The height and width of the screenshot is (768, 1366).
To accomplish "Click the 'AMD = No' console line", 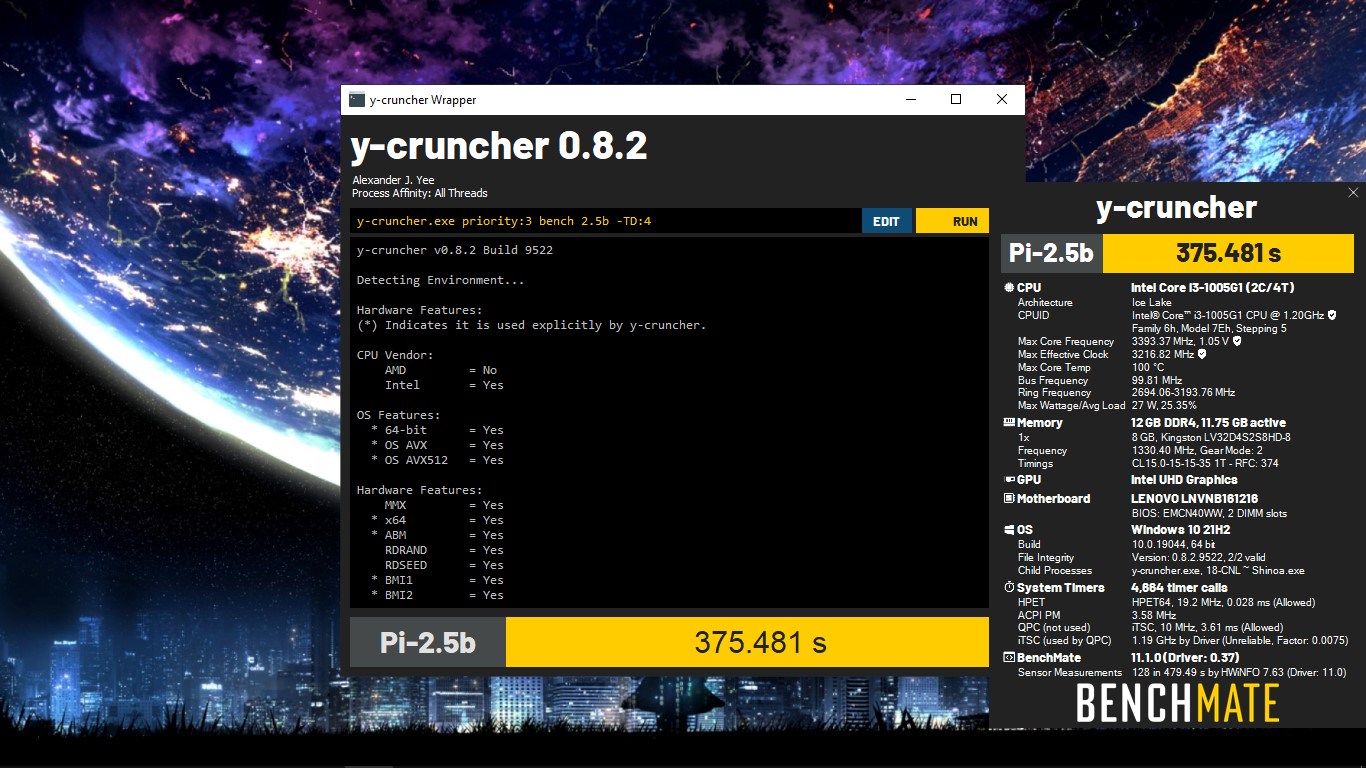I will pos(441,370).
